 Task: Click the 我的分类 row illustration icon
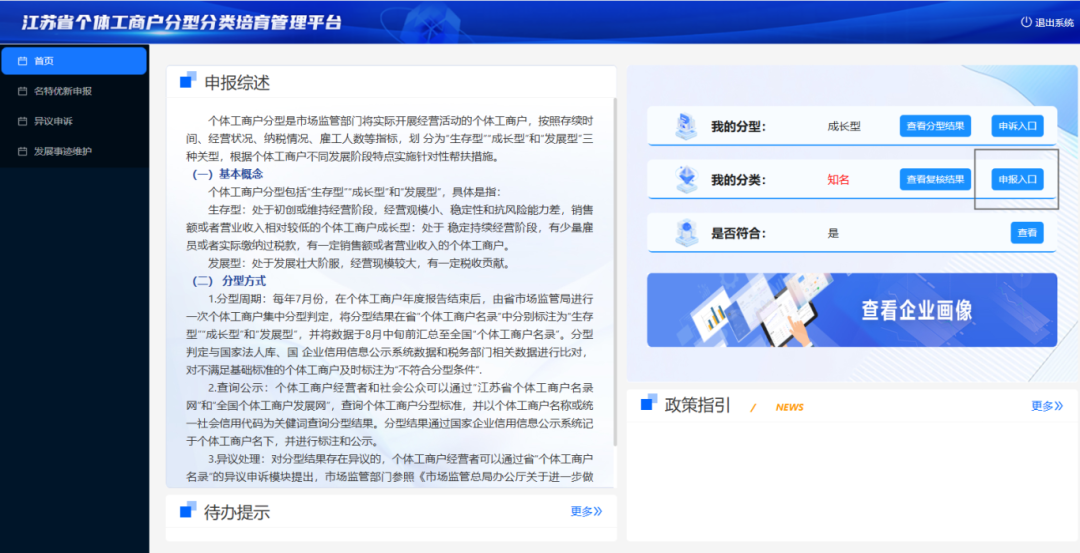click(687, 180)
